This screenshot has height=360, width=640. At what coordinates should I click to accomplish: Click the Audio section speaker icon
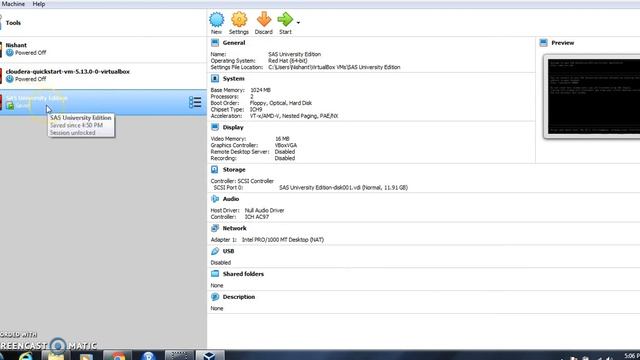click(x=215, y=199)
